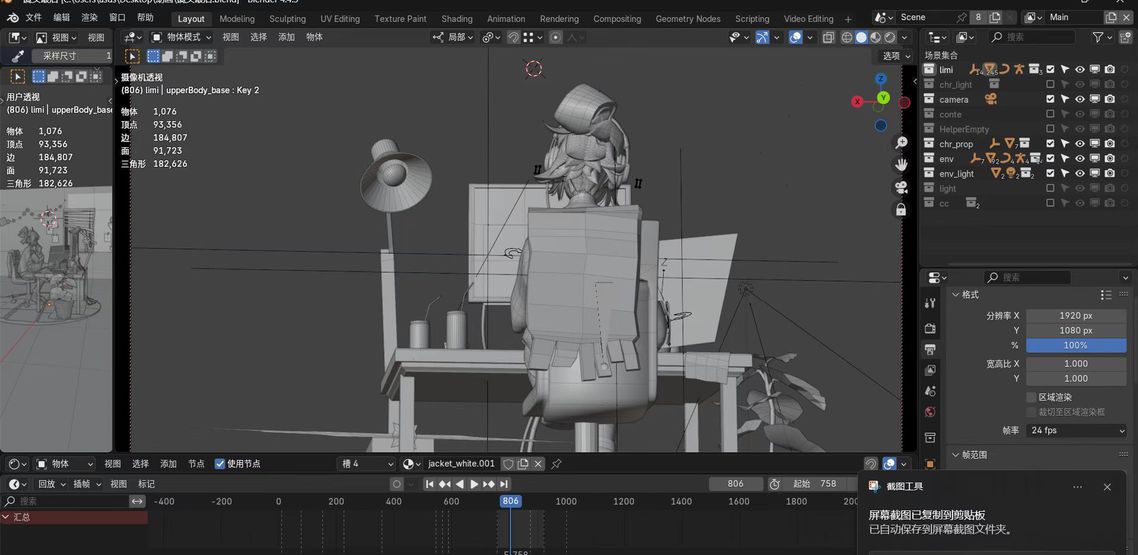This screenshot has width=1138, height=555.
Task: Switch to the Sculpting workspace tab
Action: [x=287, y=18]
